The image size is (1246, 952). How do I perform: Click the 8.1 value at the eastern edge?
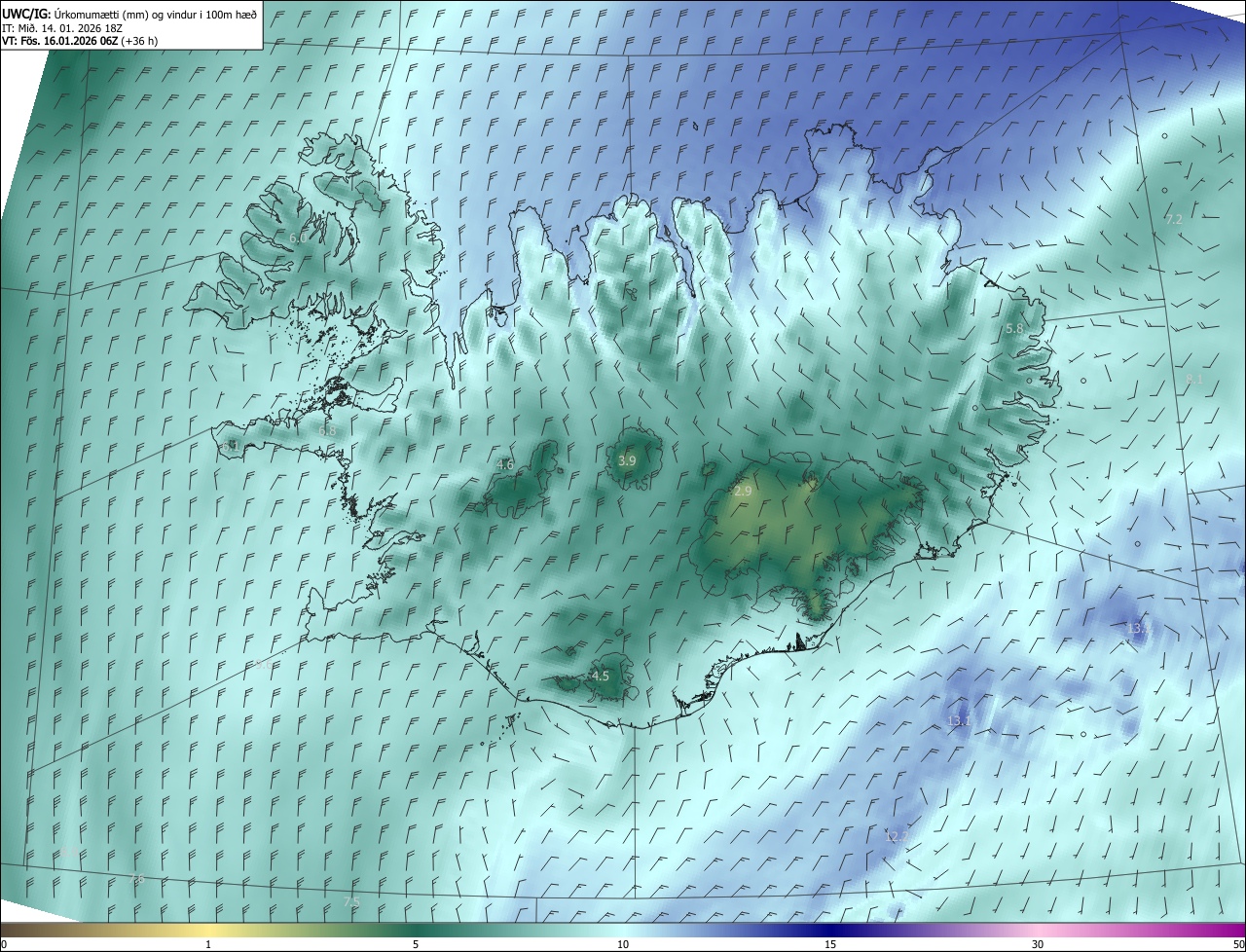tap(1194, 380)
